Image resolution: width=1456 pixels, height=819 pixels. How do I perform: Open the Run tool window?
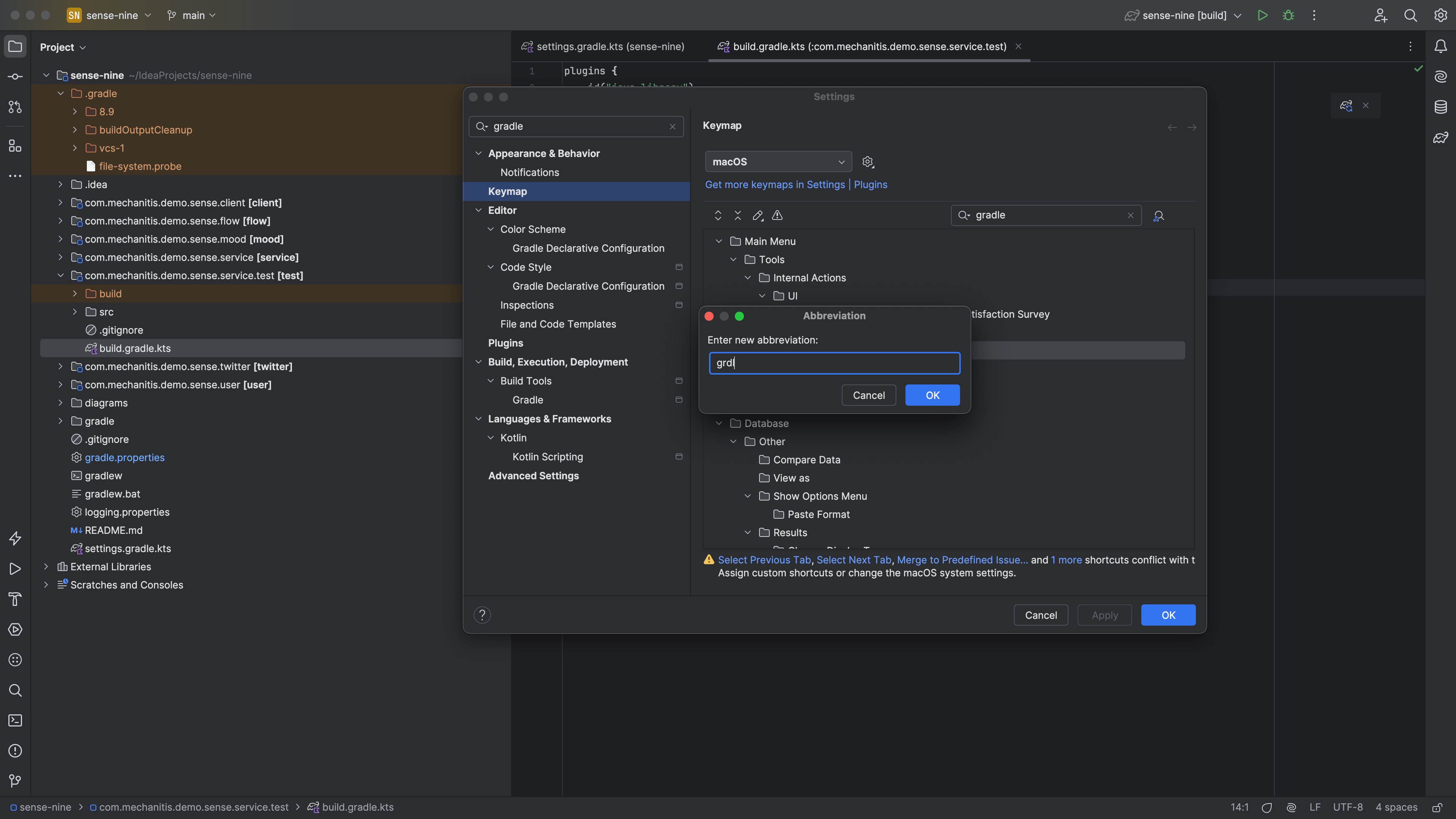click(15, 569)
